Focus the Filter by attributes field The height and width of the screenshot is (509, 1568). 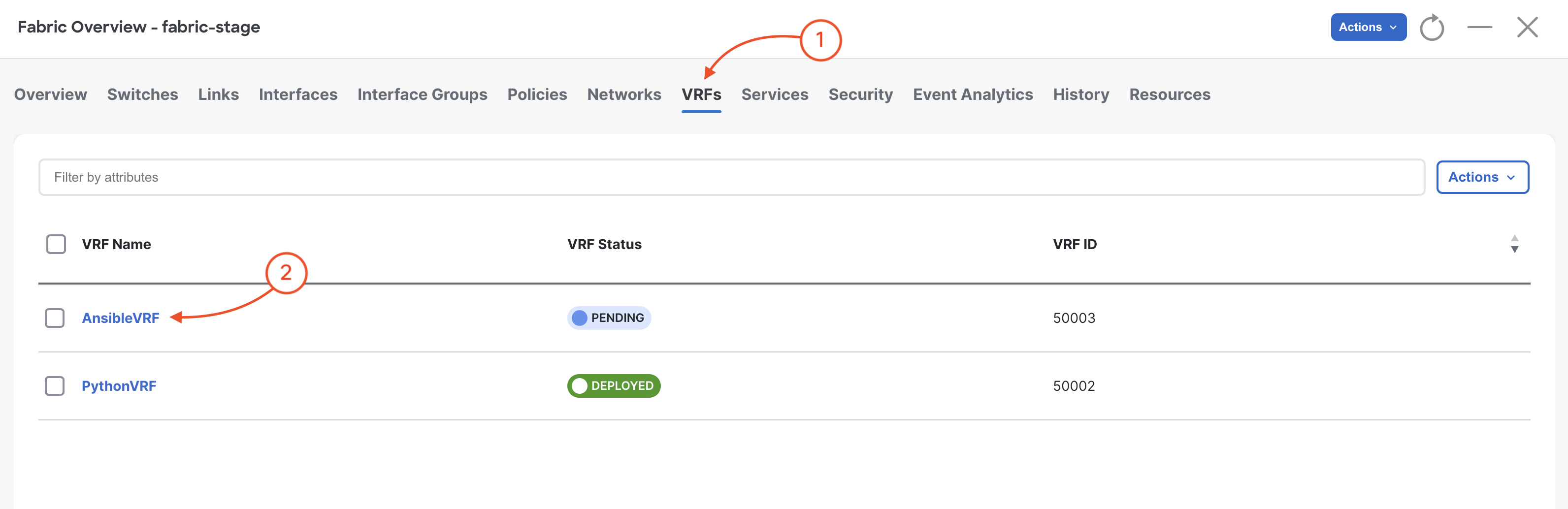point(731,177)
